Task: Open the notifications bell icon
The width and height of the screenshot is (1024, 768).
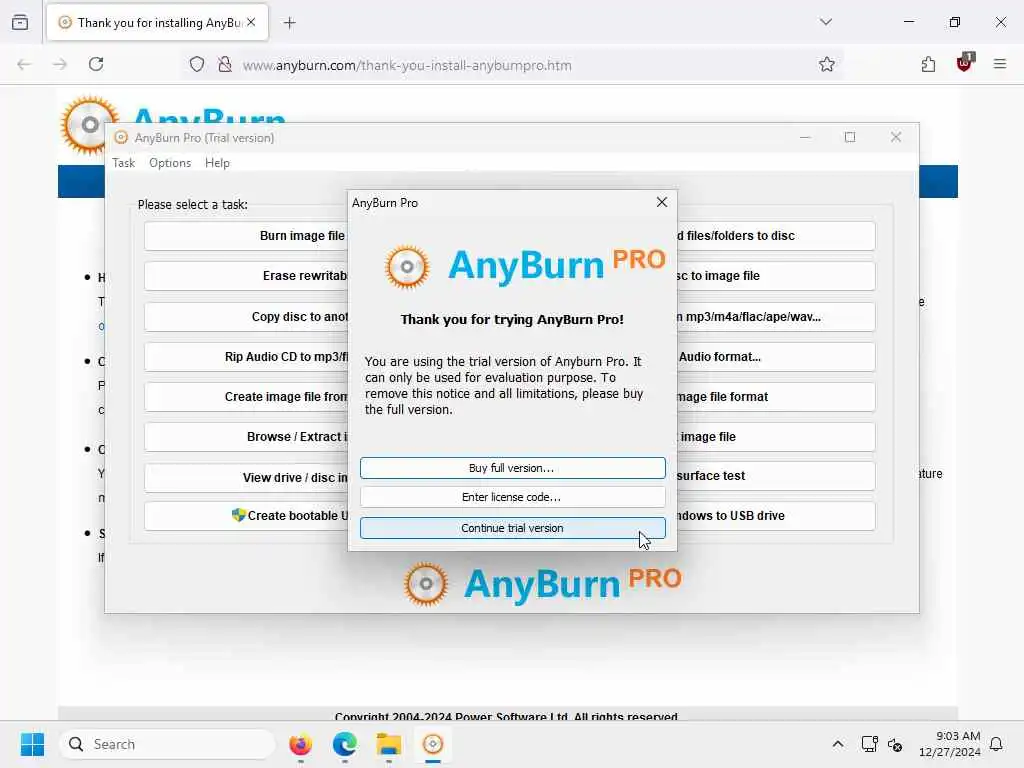Action: (997, 744)
